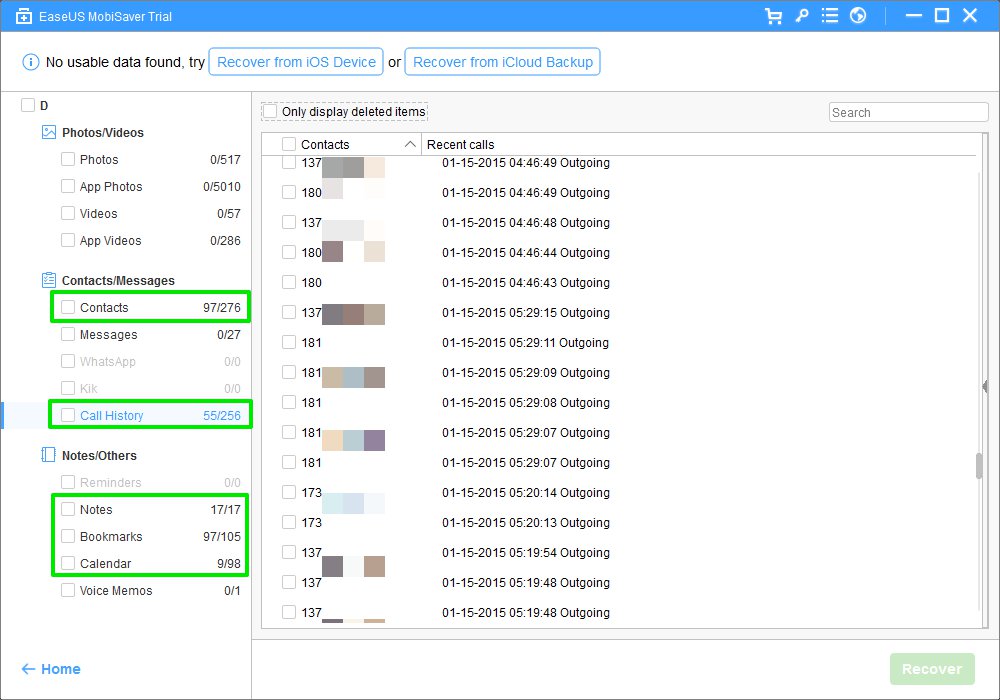Open the key activation icon
Screen dimensions: 1000x700
tap(801, 16)
